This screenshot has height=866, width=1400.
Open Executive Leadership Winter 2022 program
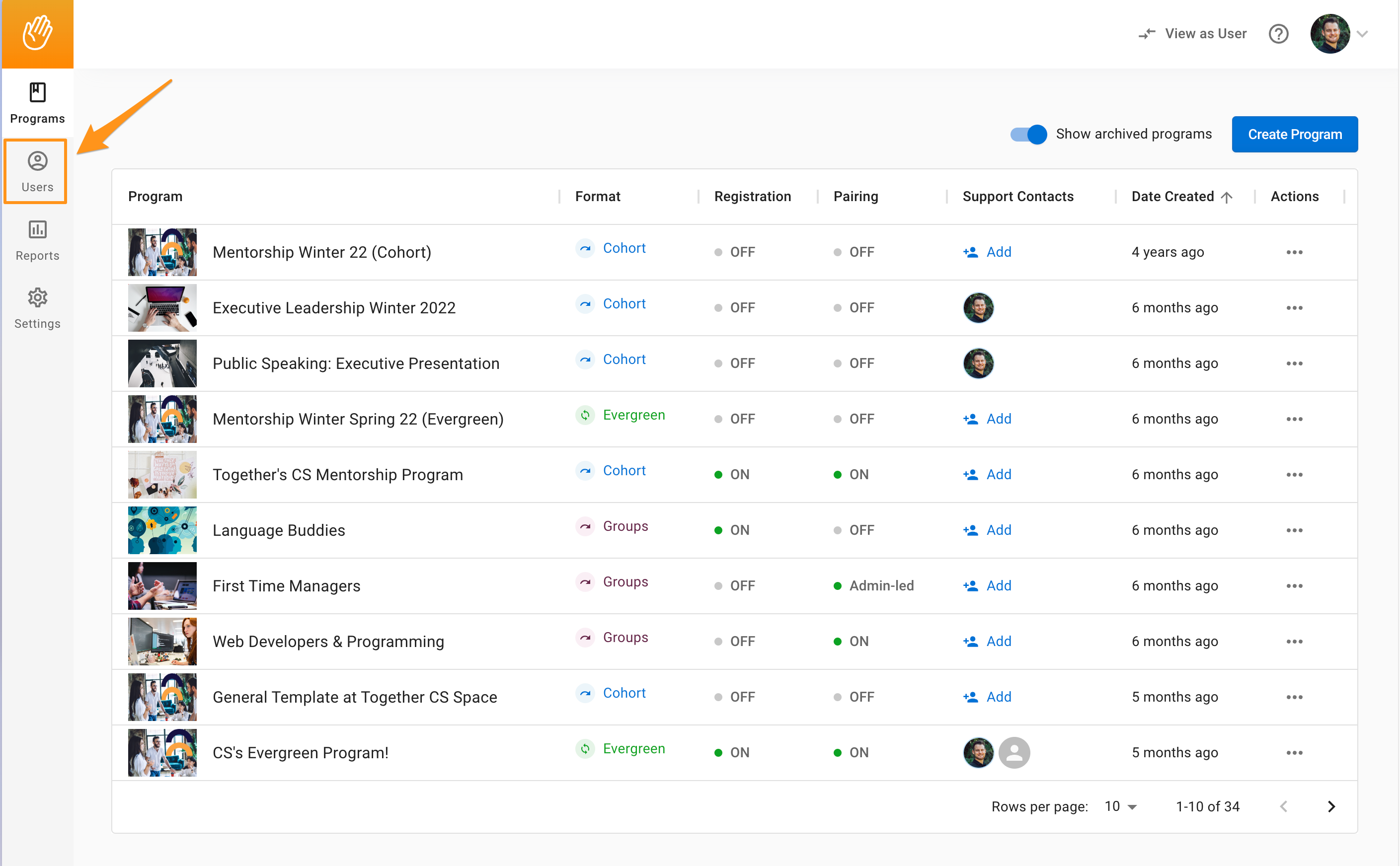click(x=333, y=307)
